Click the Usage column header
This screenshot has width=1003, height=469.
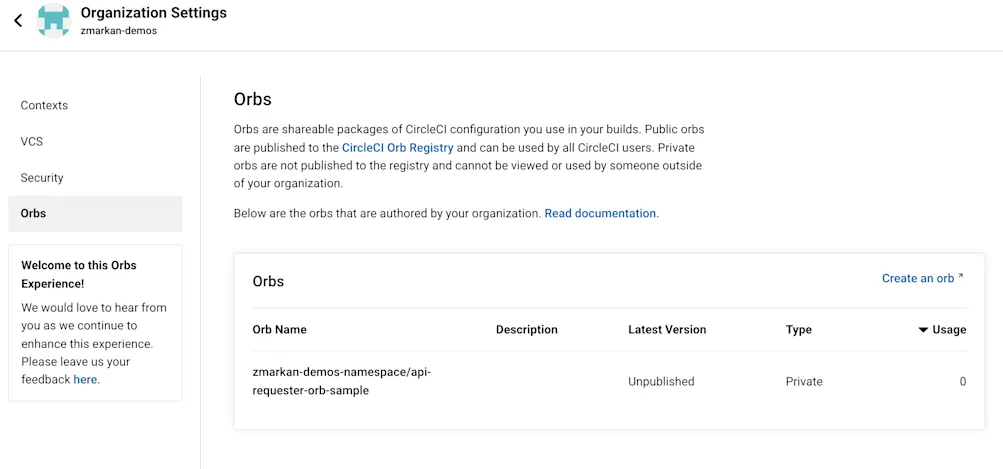[x=949, y=330]
